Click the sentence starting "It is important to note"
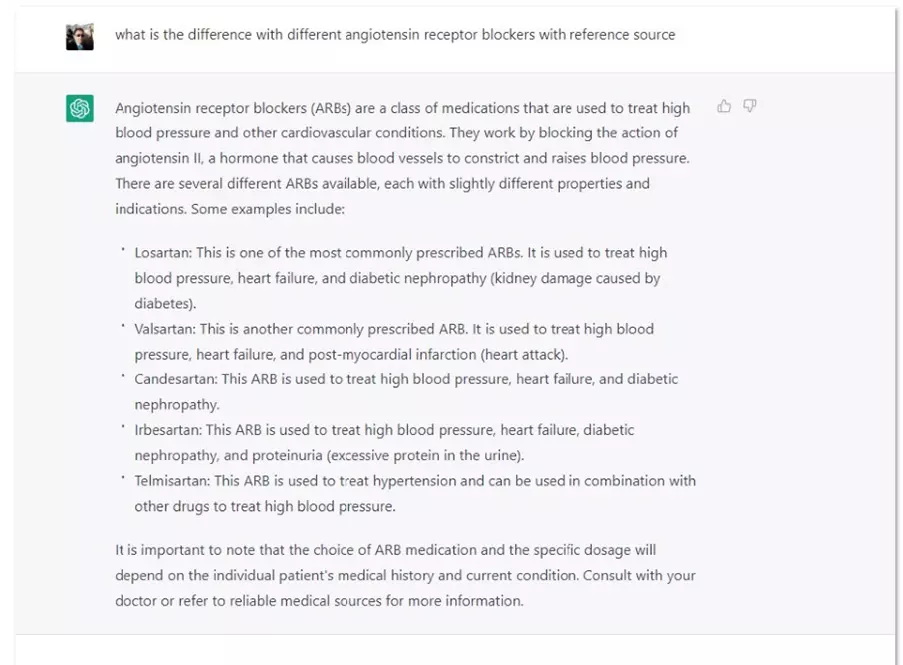This screenshot has width=903, height=665. 385,550
